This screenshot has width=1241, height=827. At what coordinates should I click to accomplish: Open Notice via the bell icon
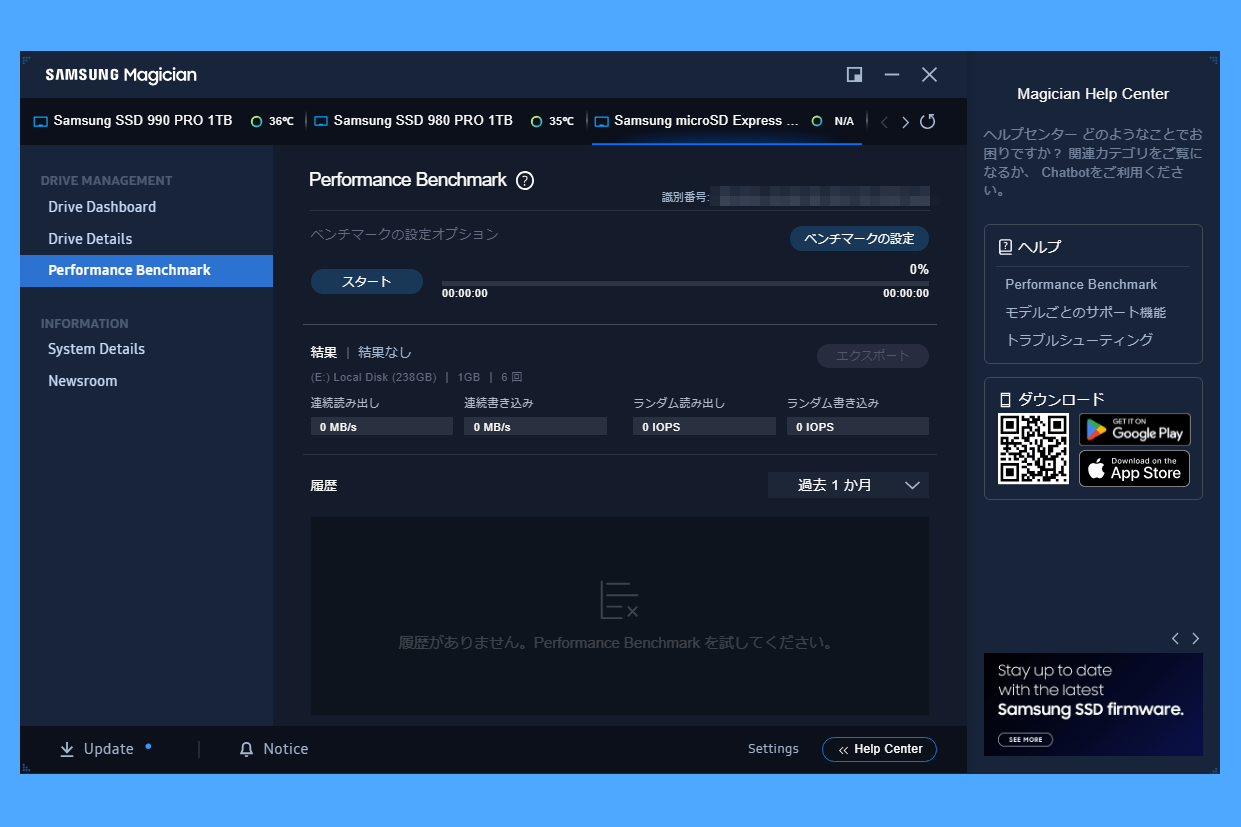247,750
